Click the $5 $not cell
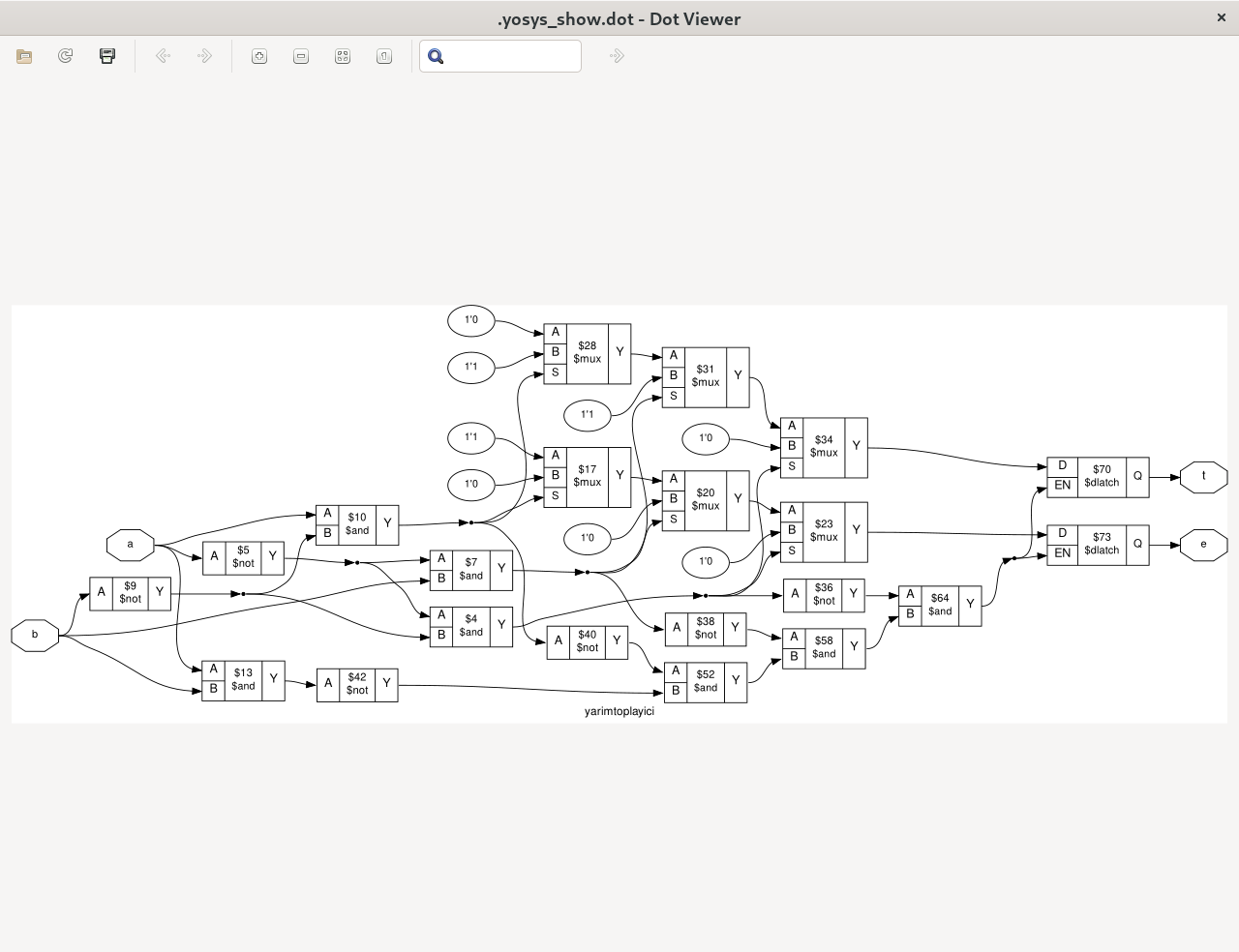1239x952 pixels. [x=243, y=556]
